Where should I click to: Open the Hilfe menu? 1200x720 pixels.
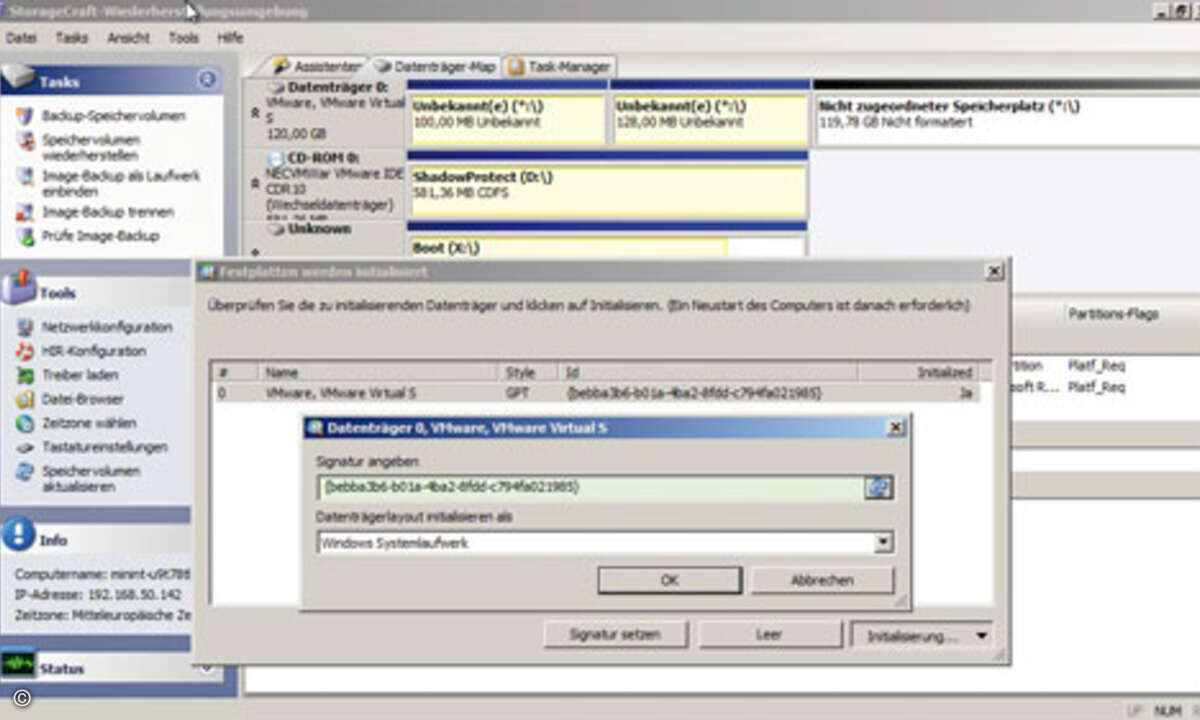point(230,38)
